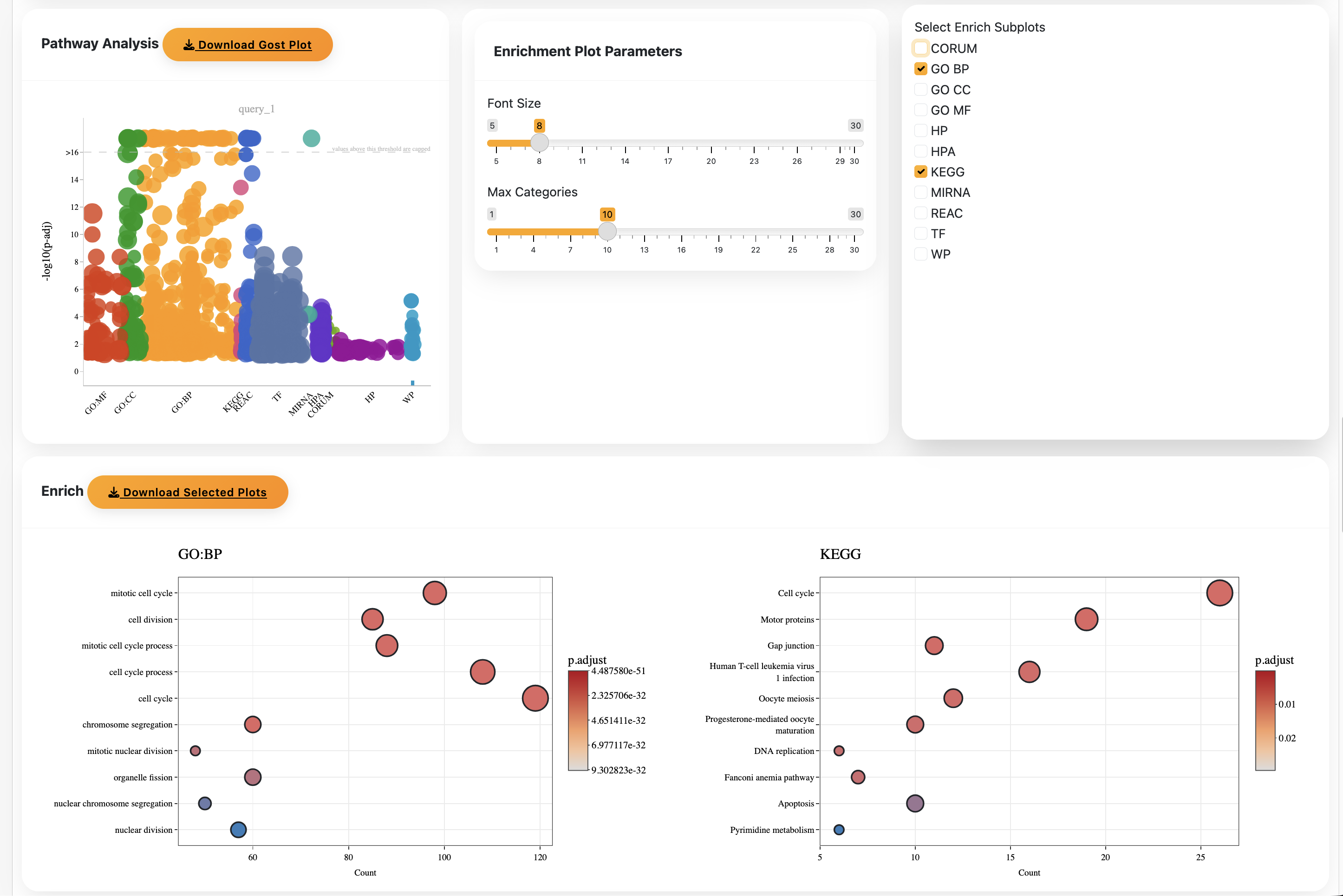Viewport: 1343px width, 896px height.
Task: Disable the KEGG checkbox
Action: (x=920, y=171)
